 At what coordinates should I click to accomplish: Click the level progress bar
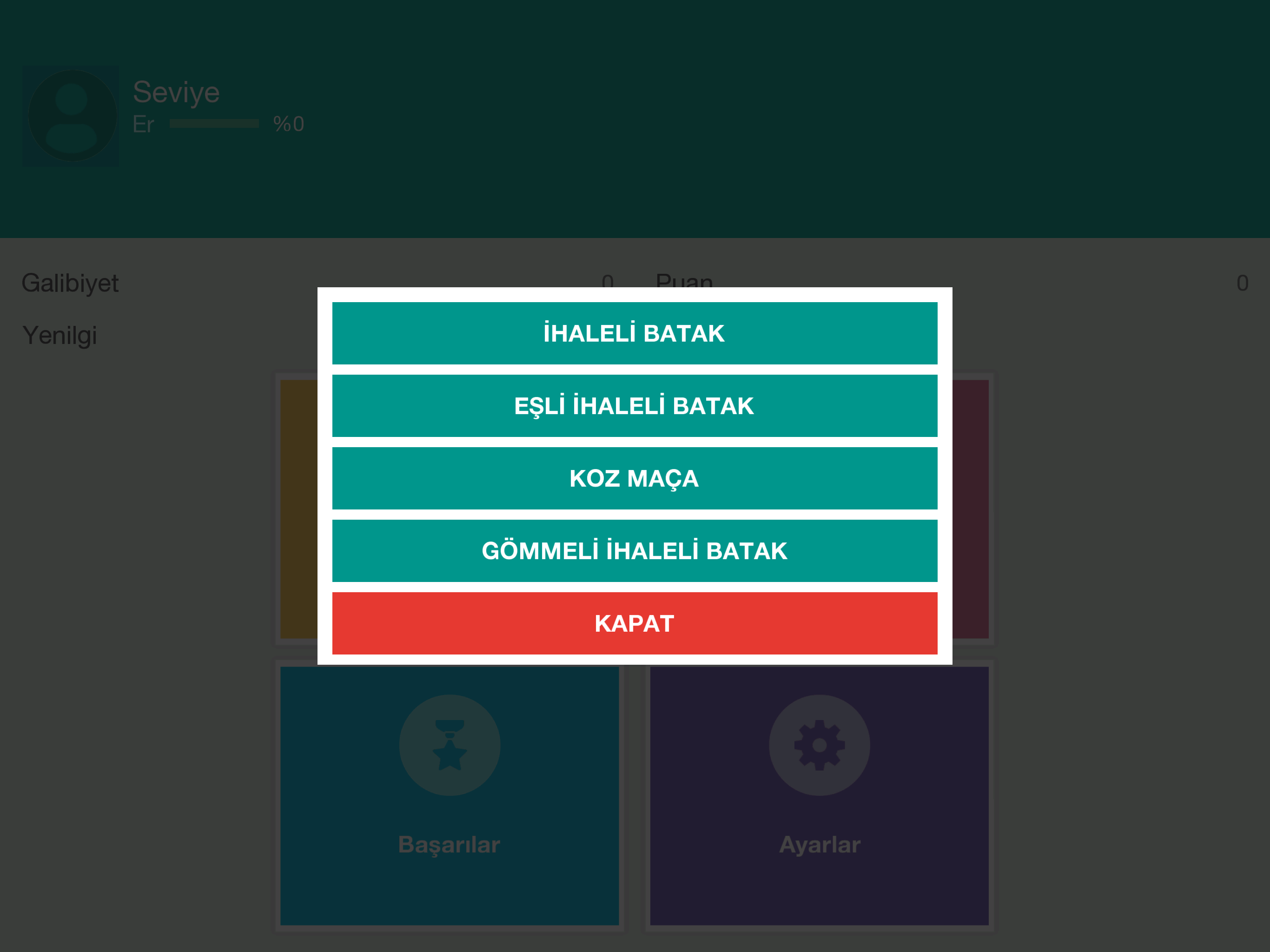[214, 124]
